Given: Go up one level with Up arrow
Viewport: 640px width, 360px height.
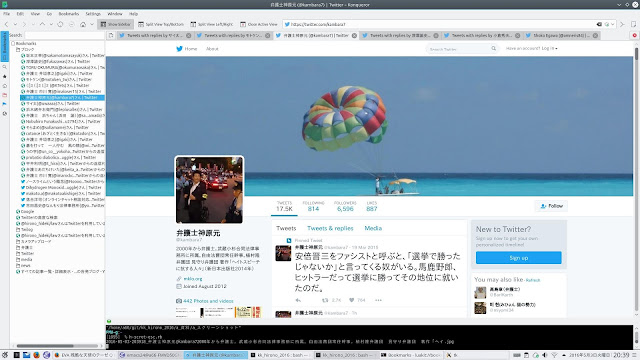Looking at the screenshot, I should 42,24.
